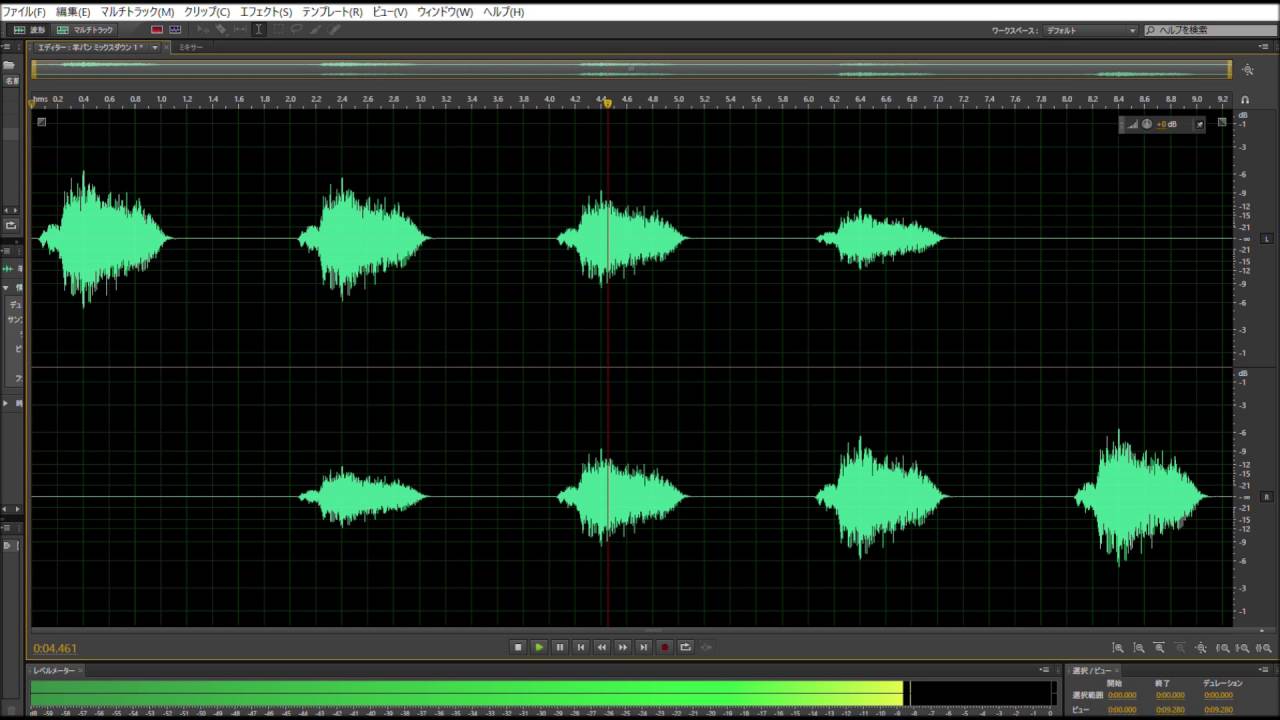Open the ヘルプ(H) menu

pyautogui.click(x=503, y=12)
